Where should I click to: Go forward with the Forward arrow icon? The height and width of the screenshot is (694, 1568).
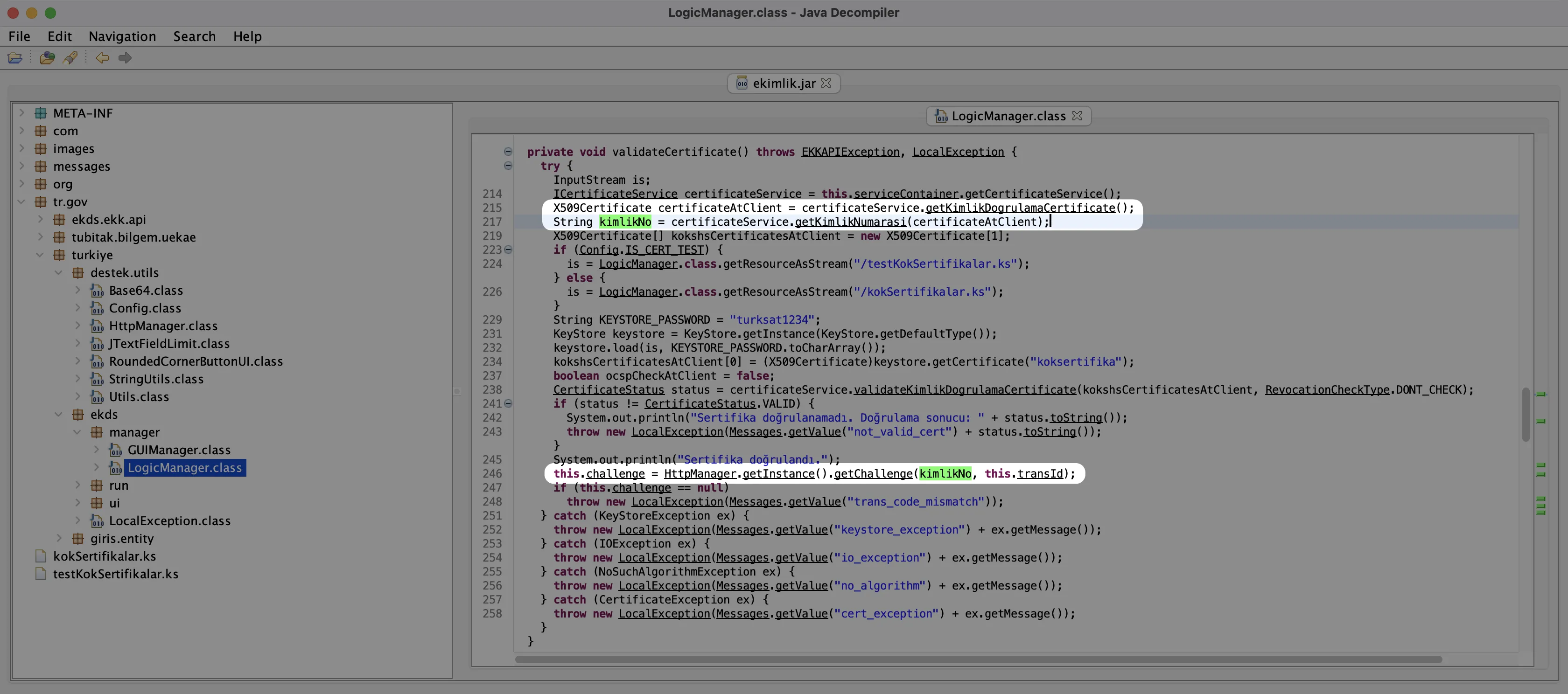[x=125, y=58]
